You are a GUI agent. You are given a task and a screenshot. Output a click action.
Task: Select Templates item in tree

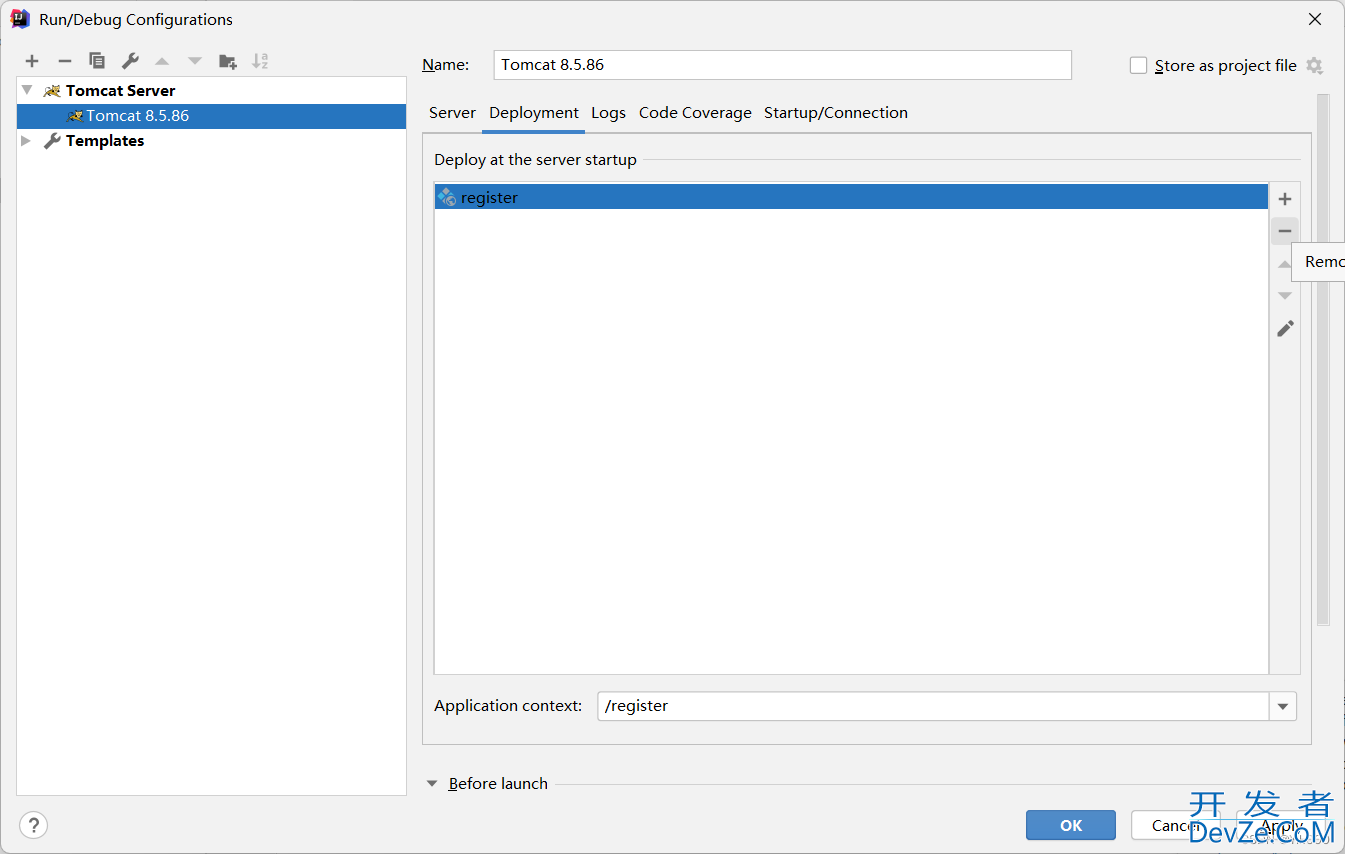coord(105,141)
